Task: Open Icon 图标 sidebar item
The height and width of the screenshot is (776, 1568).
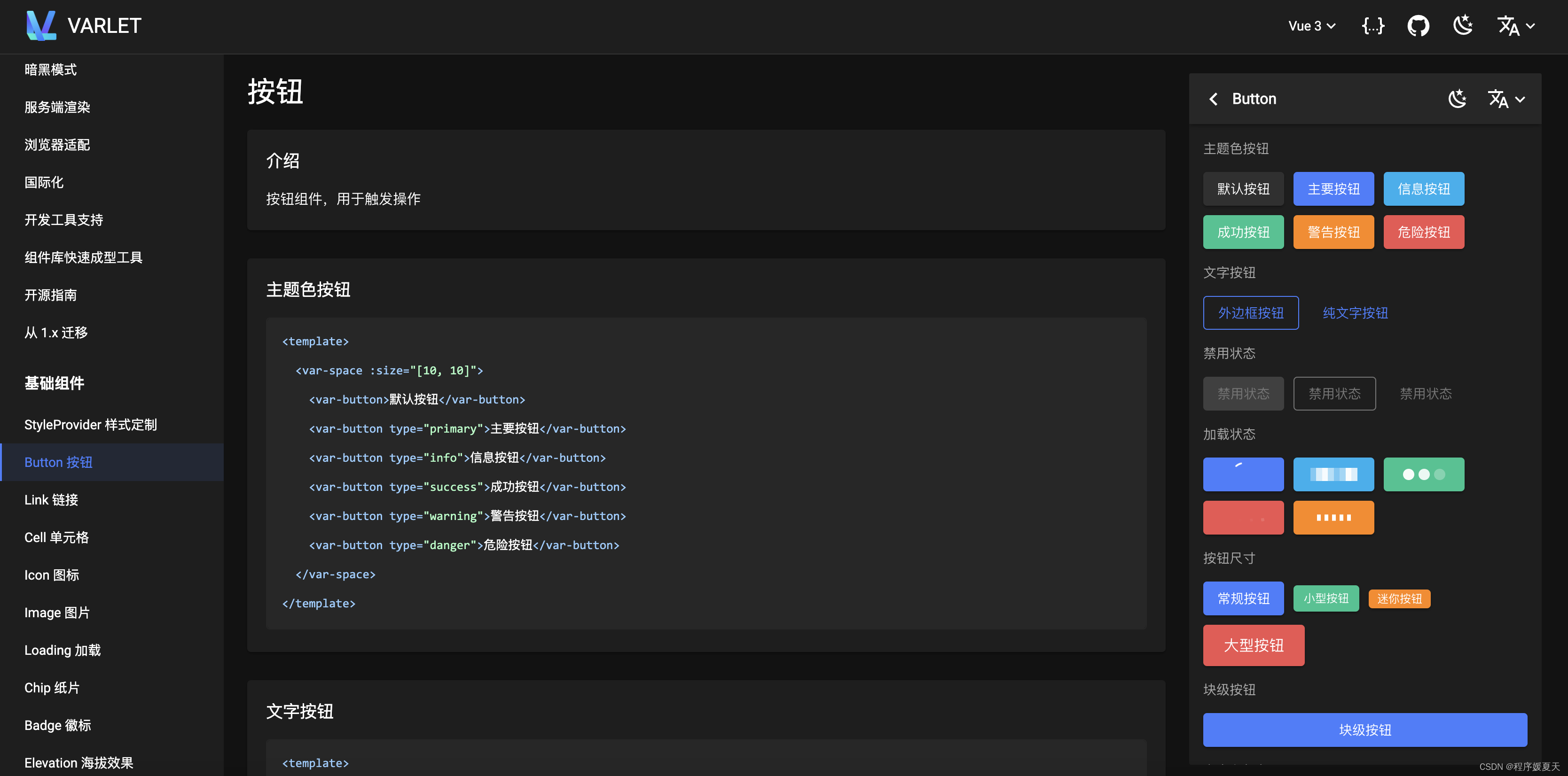Action: click(x=52, y=575)
